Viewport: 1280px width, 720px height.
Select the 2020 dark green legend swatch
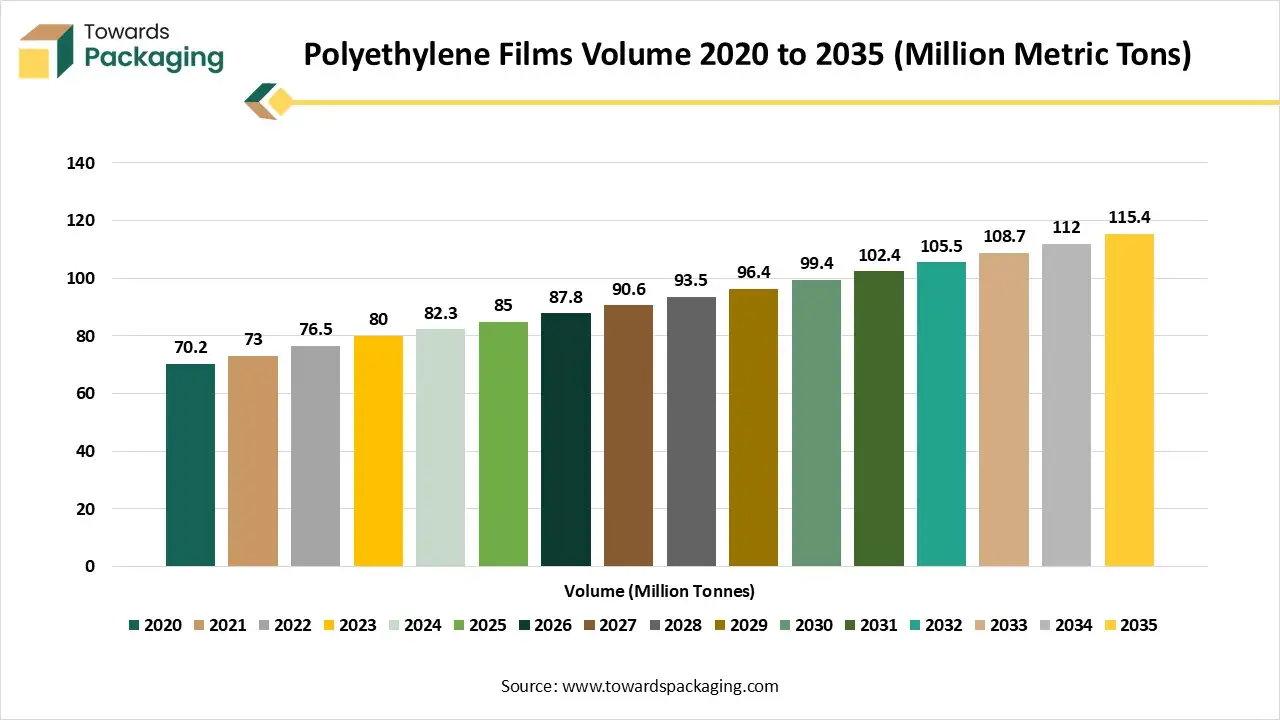tap(133, 625)
